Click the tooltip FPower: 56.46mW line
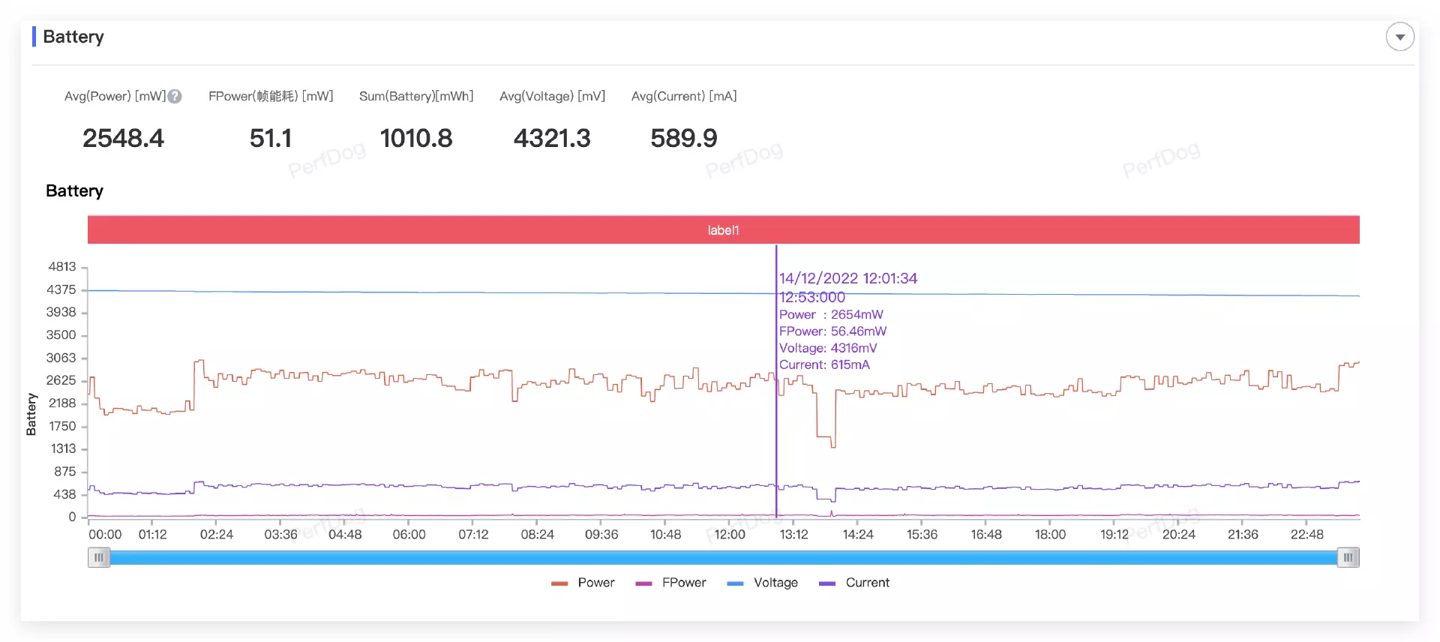This screenshot has height=642, width=1440. (x=833, y=331)
